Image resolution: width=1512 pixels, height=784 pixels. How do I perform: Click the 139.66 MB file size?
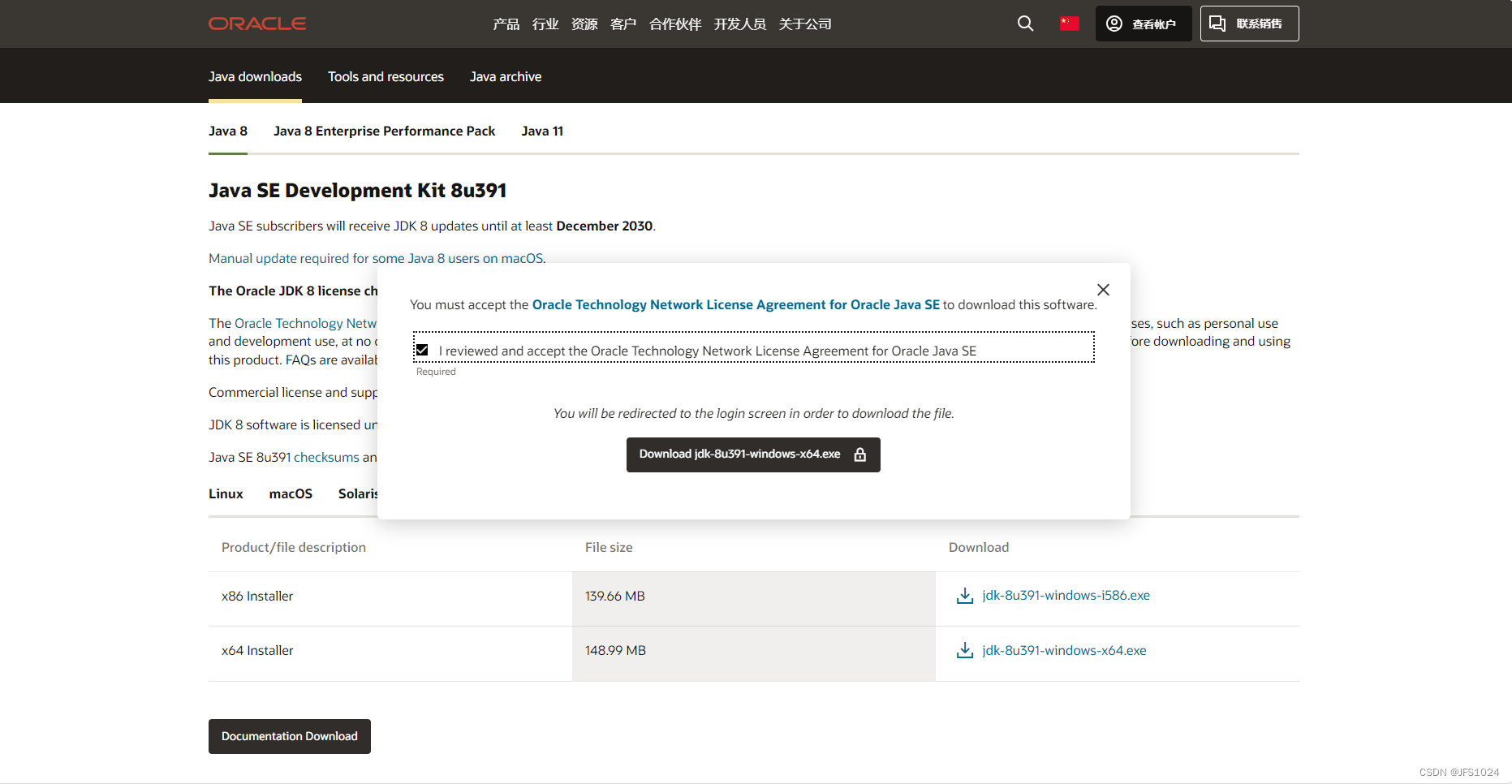point(615,596)
